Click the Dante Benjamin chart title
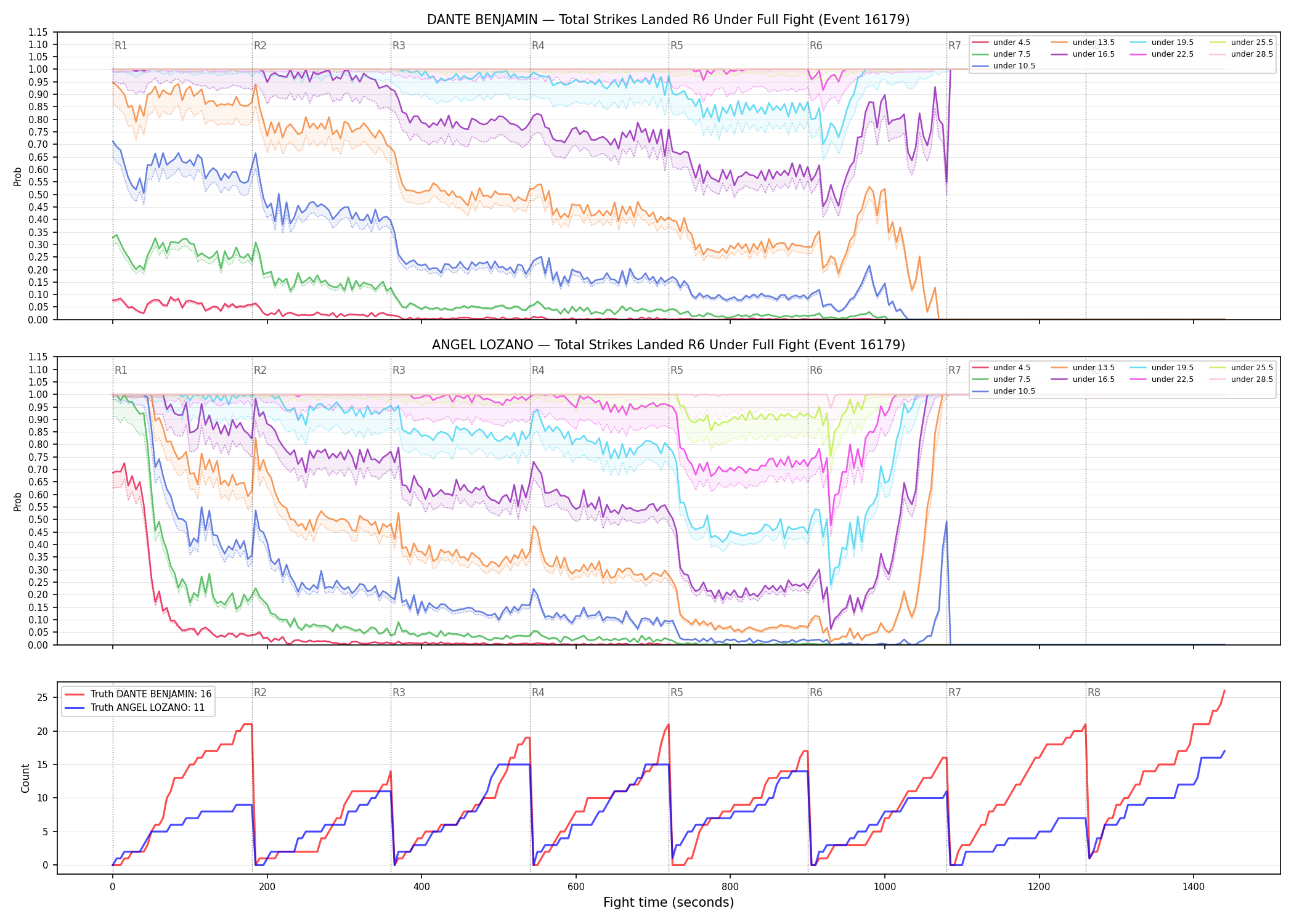 tap(669, 20)
